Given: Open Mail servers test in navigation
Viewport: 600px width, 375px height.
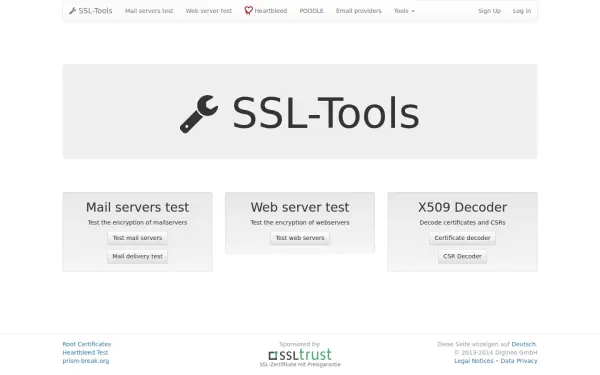Looking at the screenshot, I should pos(149,11).
